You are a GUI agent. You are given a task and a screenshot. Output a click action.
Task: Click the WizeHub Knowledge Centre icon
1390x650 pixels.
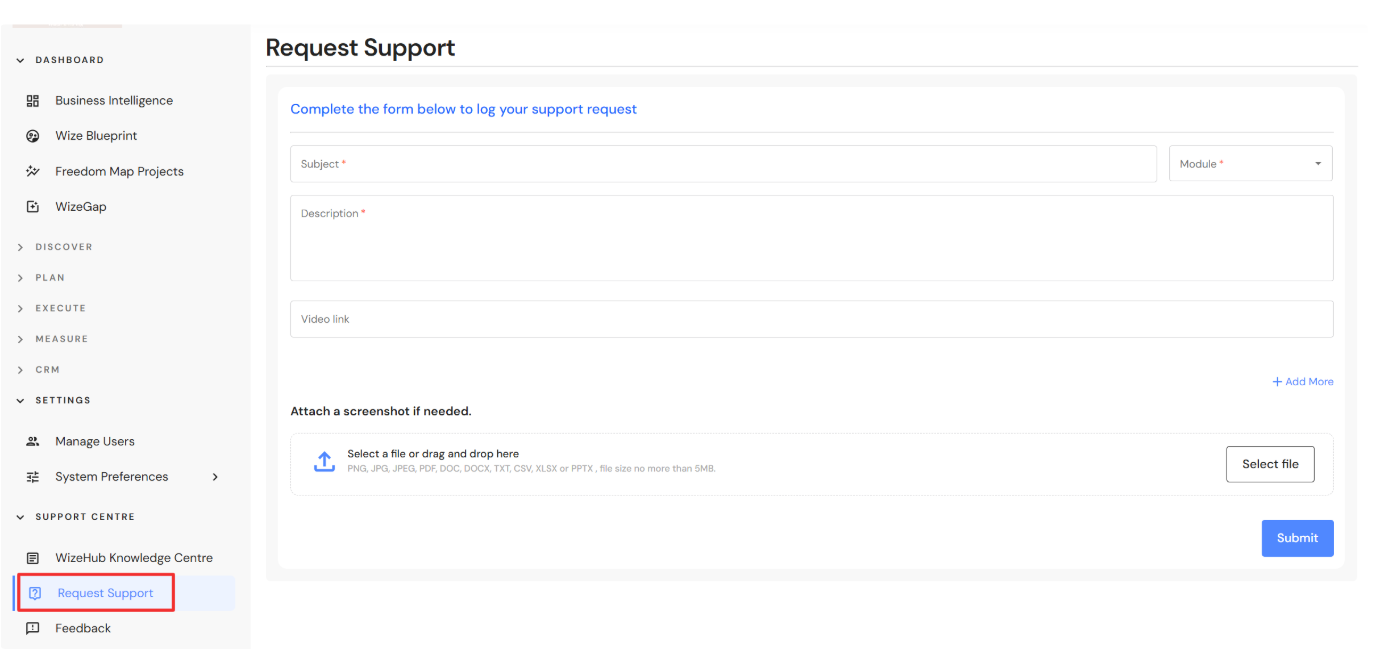pos(33,558)
